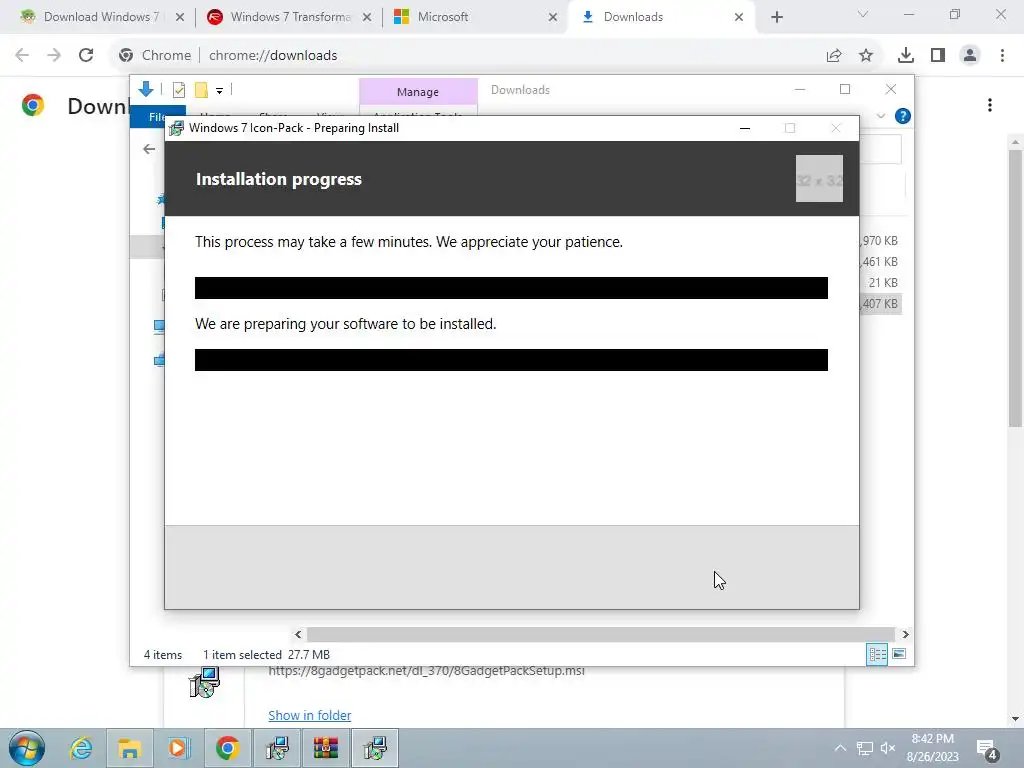Image resolution: width=1024 pixels, height=768 pixels.
Task: Go back in Explorer window
Action: click(x=149, y=149)
